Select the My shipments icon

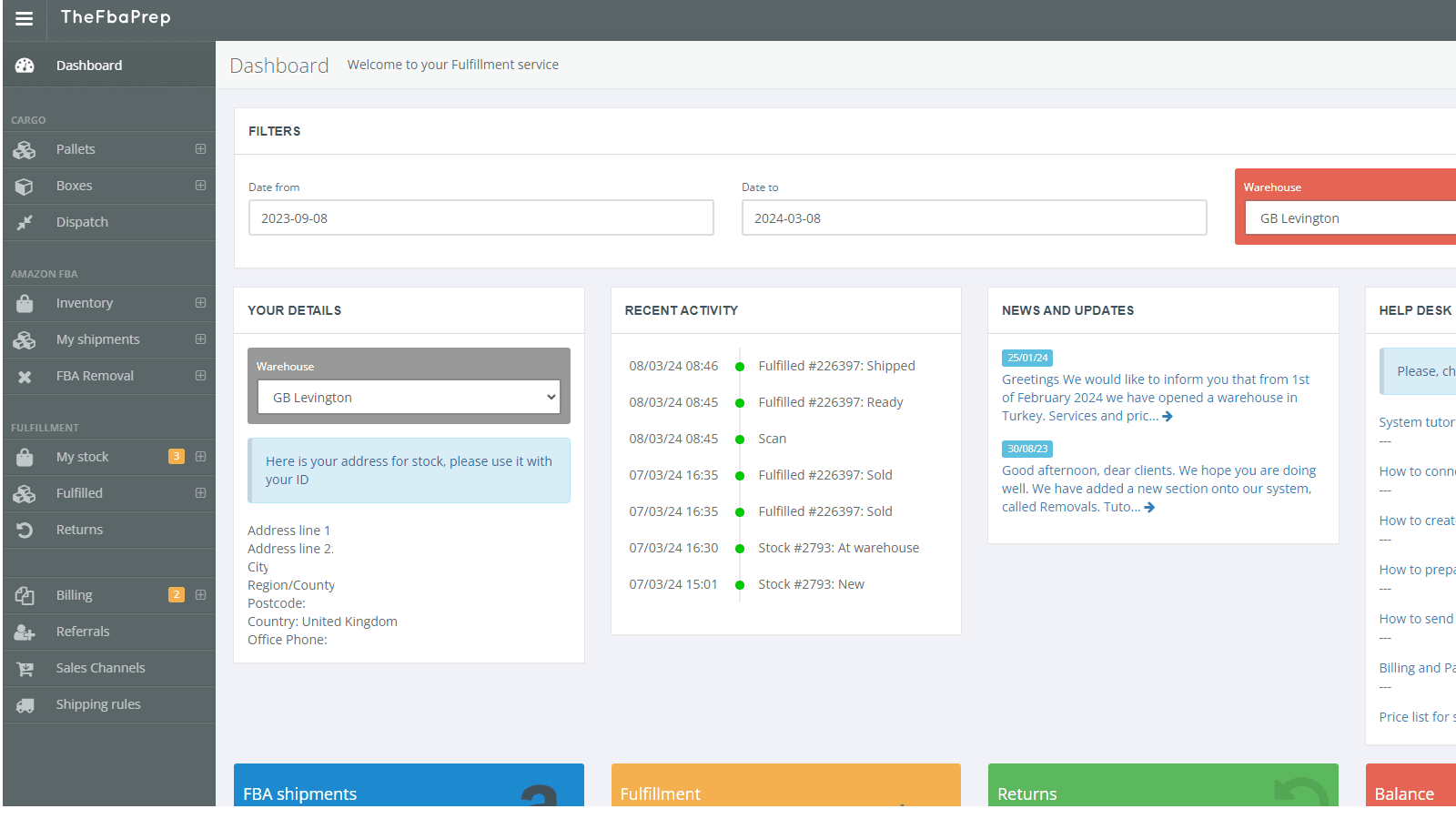[x=25, y=339]
